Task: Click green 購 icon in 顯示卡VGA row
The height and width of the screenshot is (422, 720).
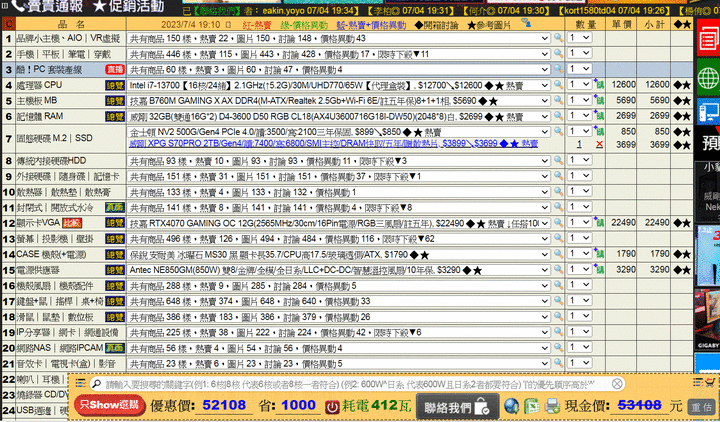Action: [x=599, y=222]
